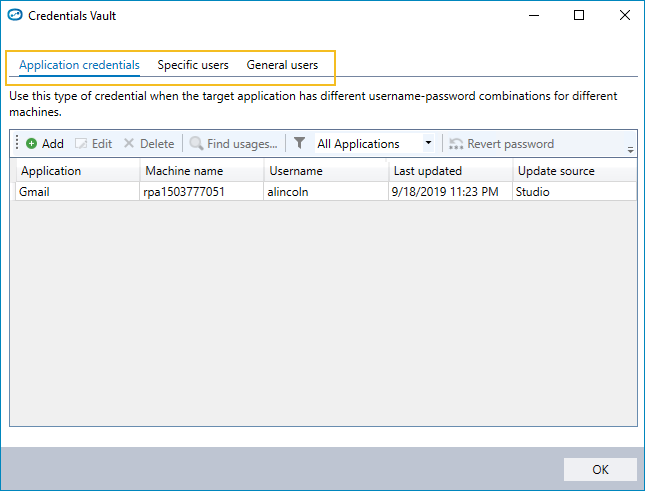
Task: Click the Find usages magnifier icon
Action: coord(196,144)
